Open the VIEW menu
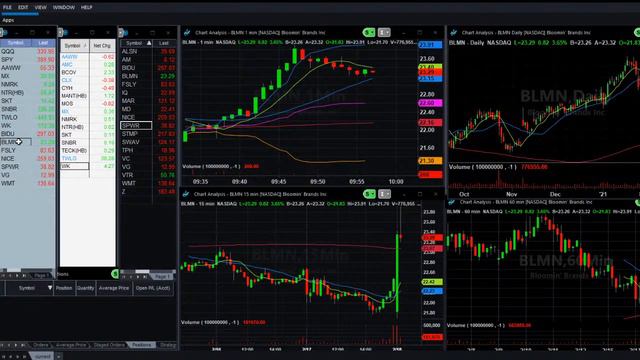Screen dimensions: 640x360 [40, 7]
